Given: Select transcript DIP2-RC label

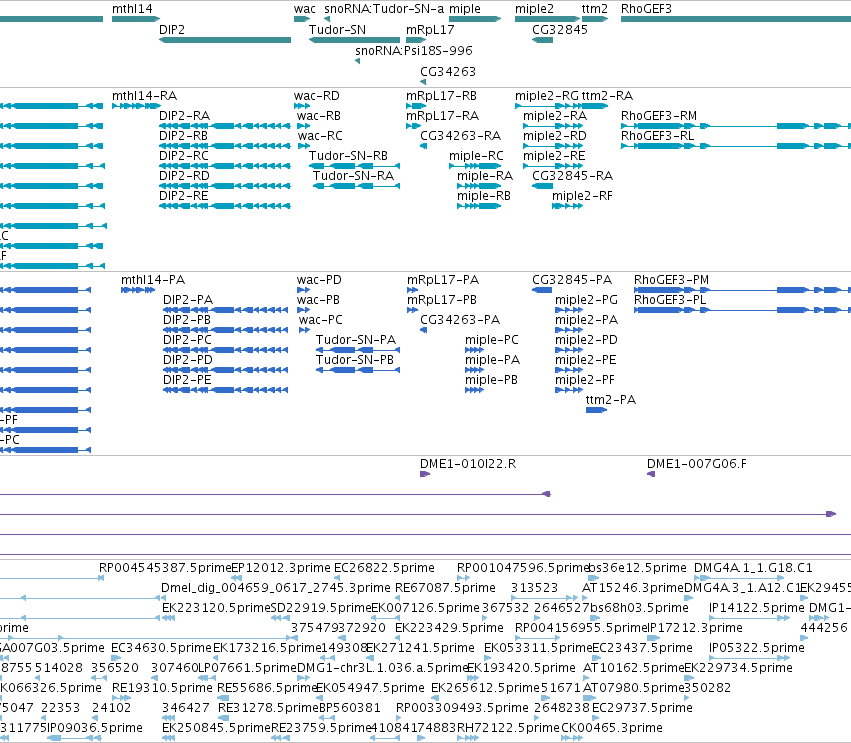Looking at the screenshot, I should coord(183,156).
